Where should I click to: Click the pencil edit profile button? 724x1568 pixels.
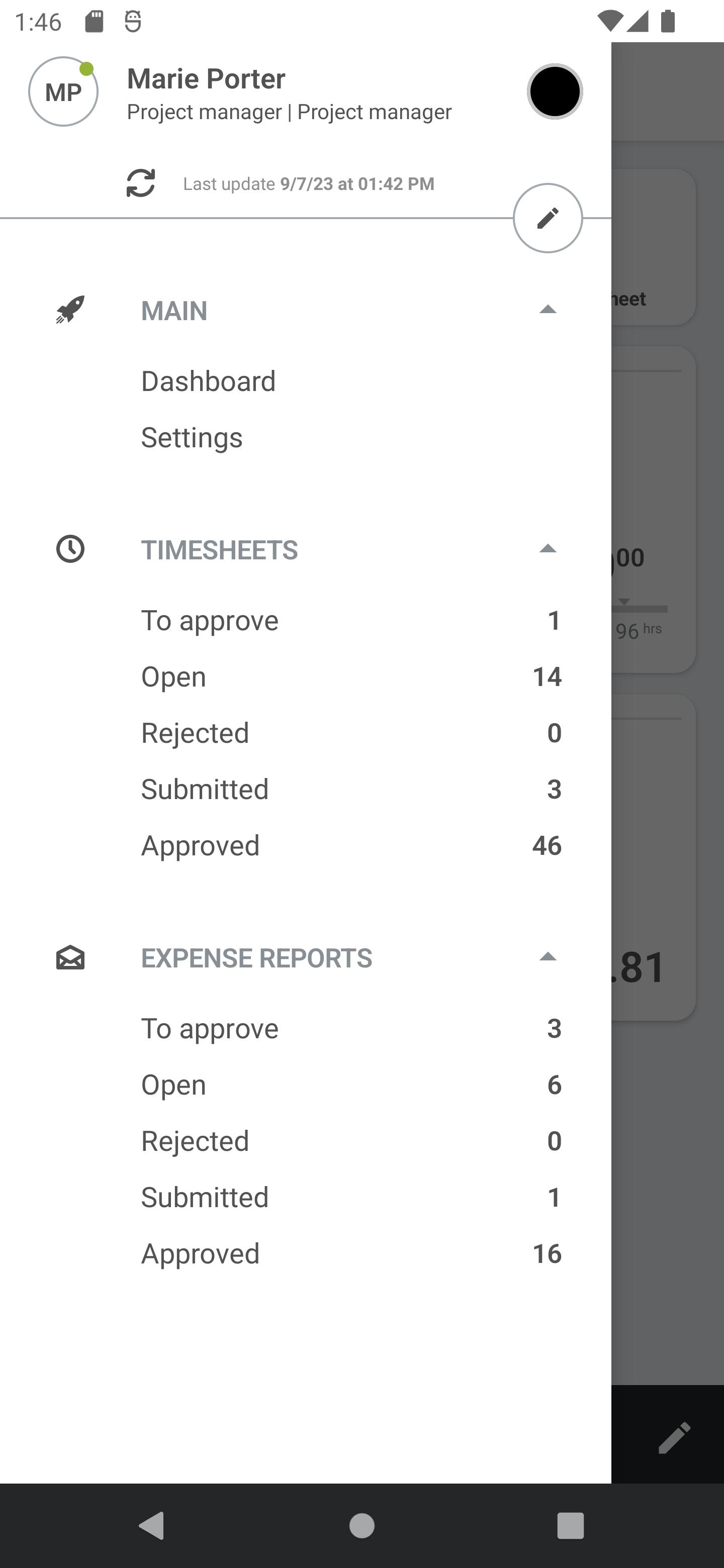tap(548, 218)
